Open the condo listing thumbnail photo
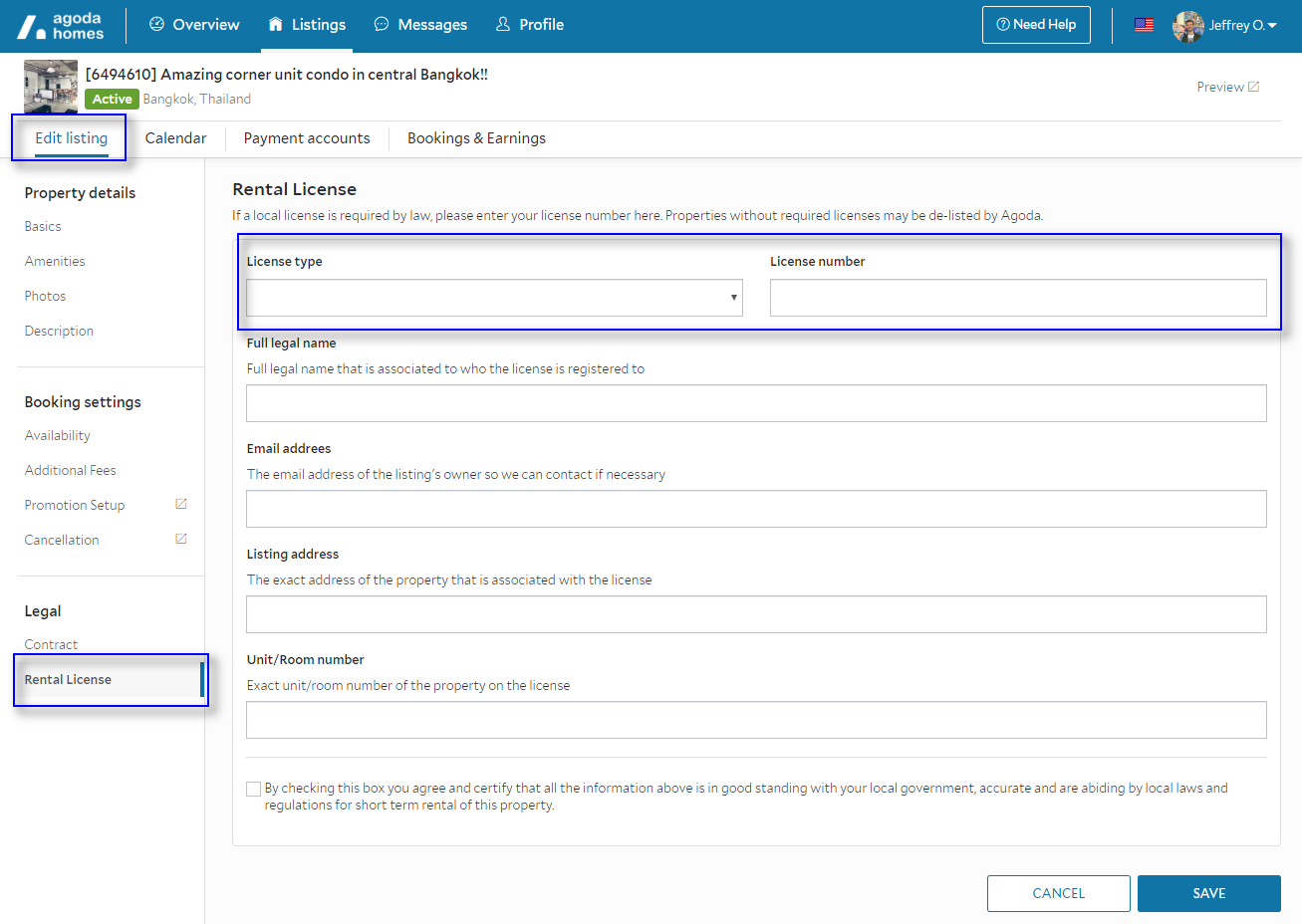The width and height of the screenshot is (1302, 924). (x=51, y=87)
